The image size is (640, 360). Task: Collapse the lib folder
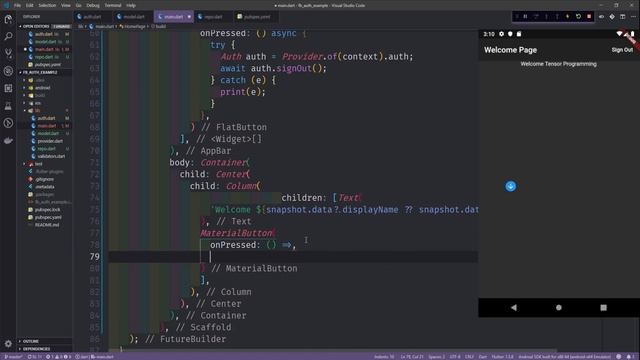click(x=37, y=111)
